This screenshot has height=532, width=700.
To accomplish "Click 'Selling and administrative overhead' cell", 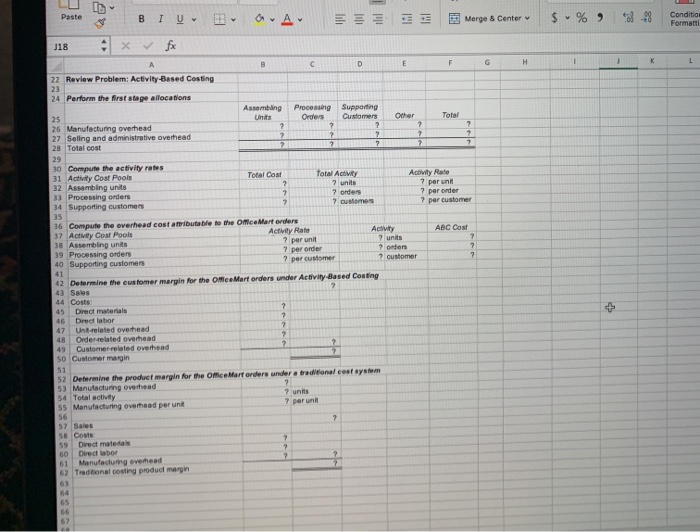I will (129, 138).
